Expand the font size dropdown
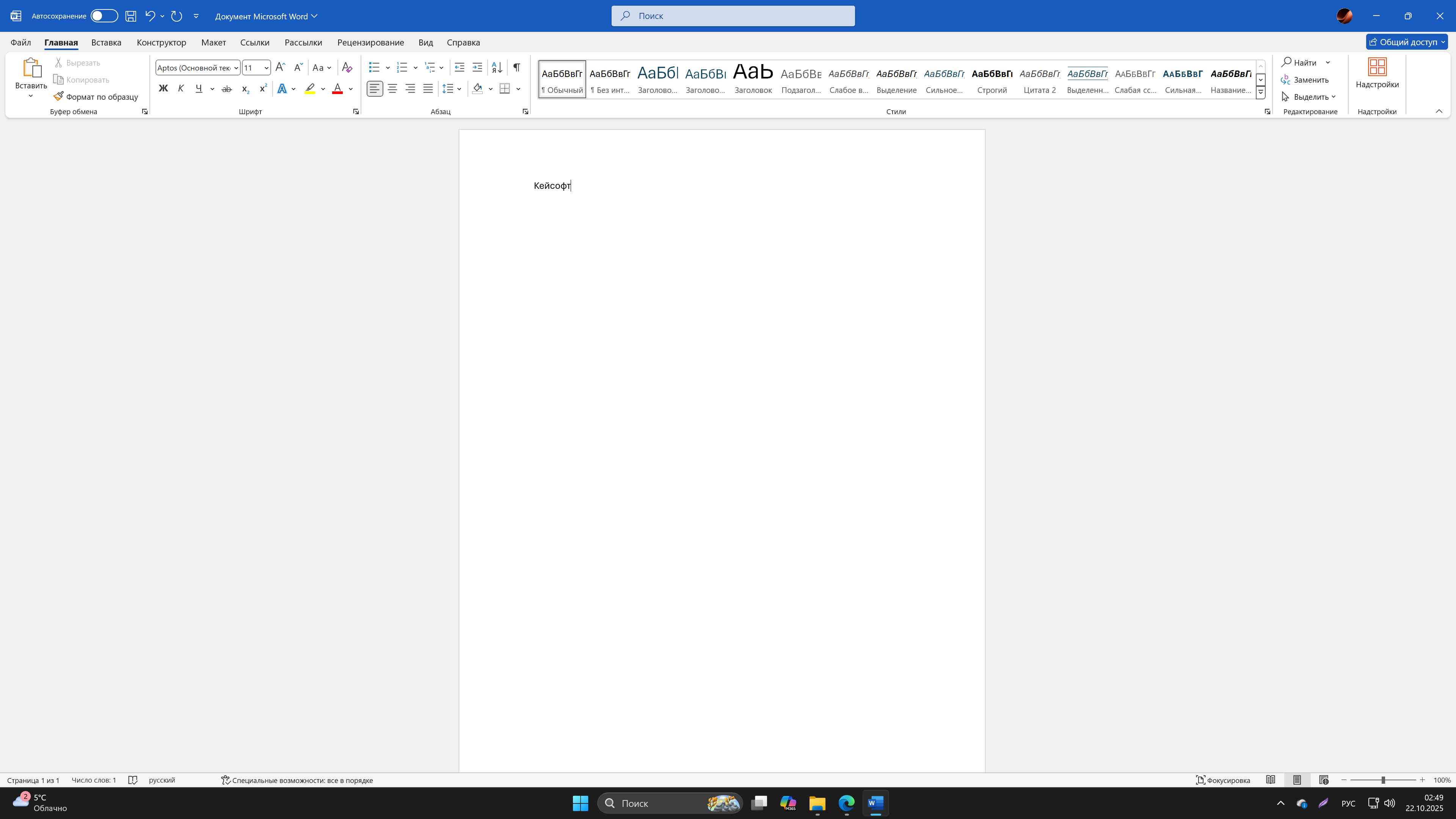1456x819 pixels. (x=266, y=68)
